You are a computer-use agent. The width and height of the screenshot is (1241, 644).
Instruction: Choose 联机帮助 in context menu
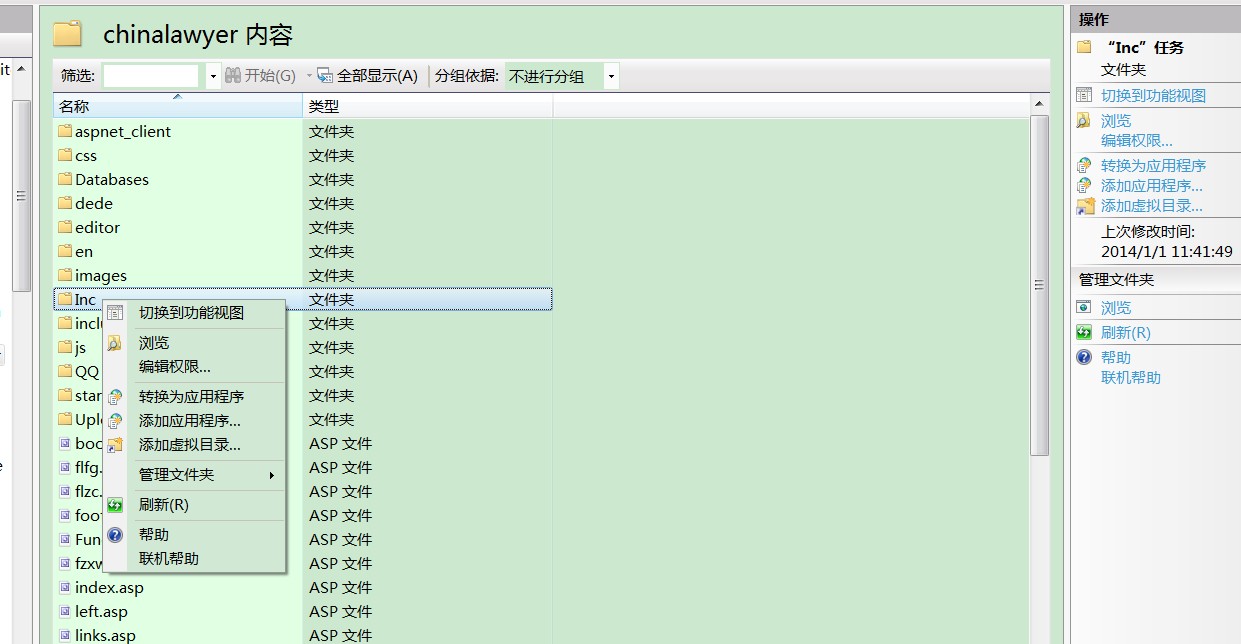click(169, 559)
